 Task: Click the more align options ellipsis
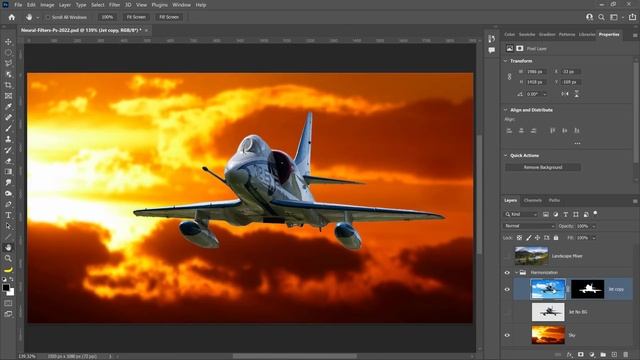[577, 143]
